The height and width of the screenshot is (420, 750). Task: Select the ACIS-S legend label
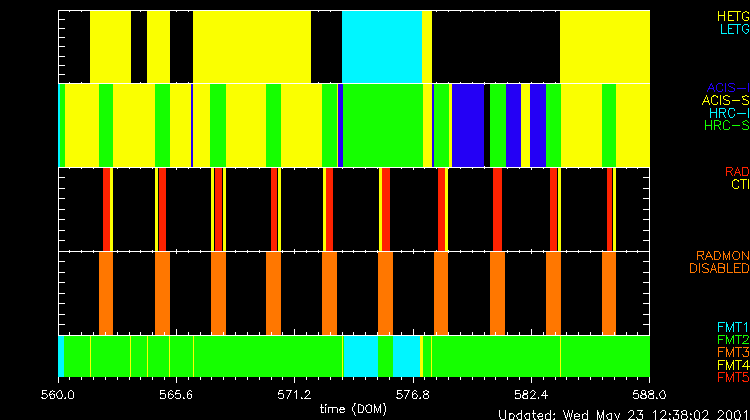click(725, 101)
